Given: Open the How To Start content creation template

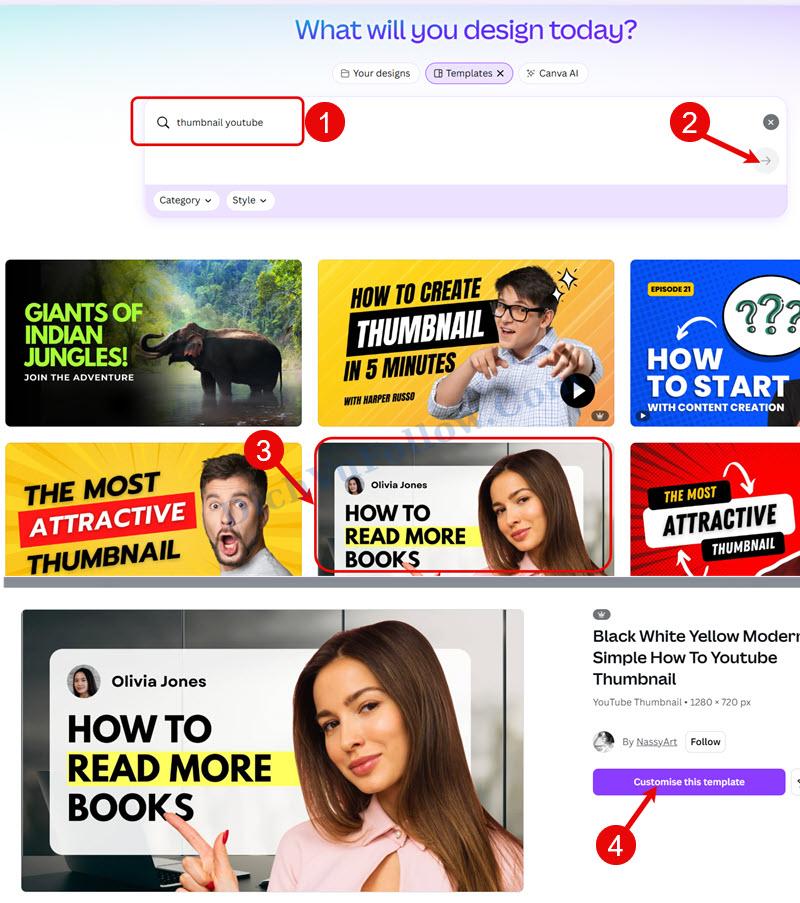Looking at the screenshot, I should 715,343.
